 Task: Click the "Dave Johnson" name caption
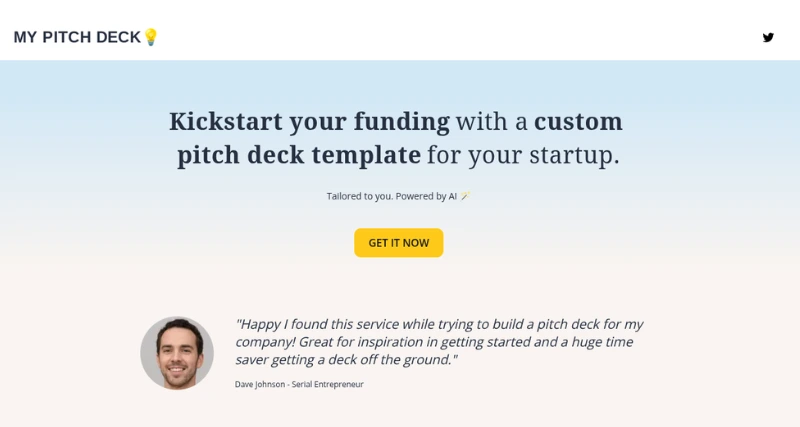click(260, 384)
